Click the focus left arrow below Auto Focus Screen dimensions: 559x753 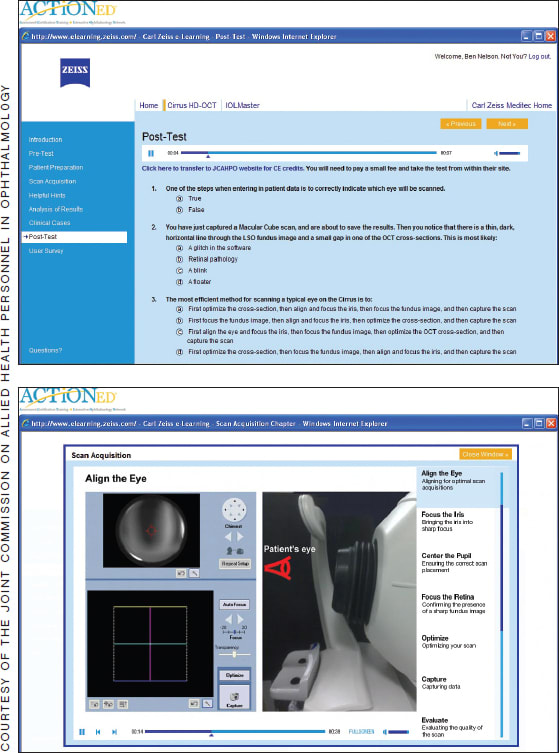pos(229,619)
